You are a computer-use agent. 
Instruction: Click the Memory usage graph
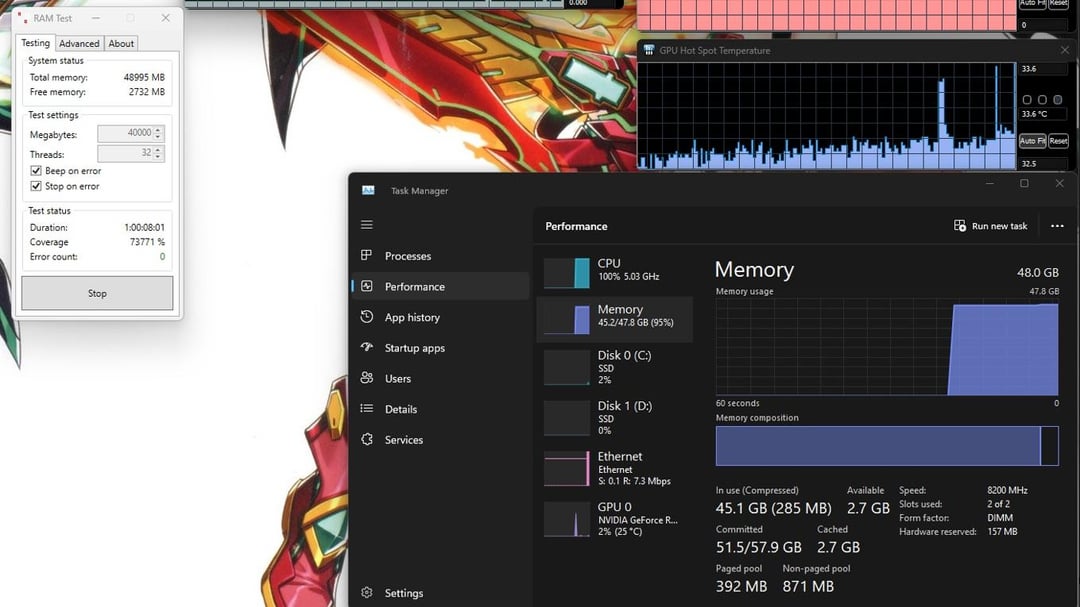(x=886, y=347)
